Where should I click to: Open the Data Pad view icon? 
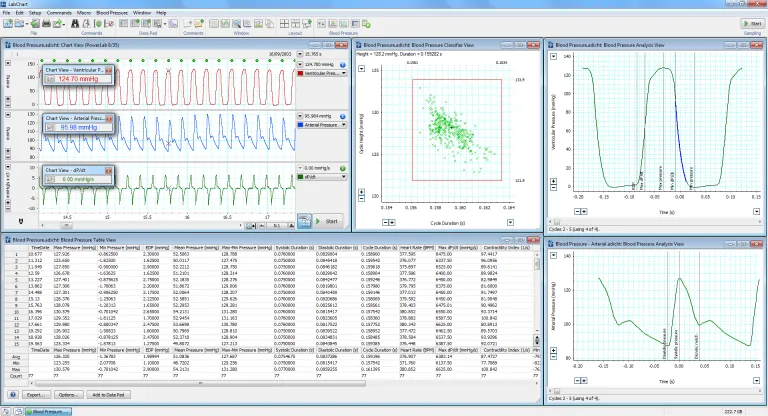124,24
